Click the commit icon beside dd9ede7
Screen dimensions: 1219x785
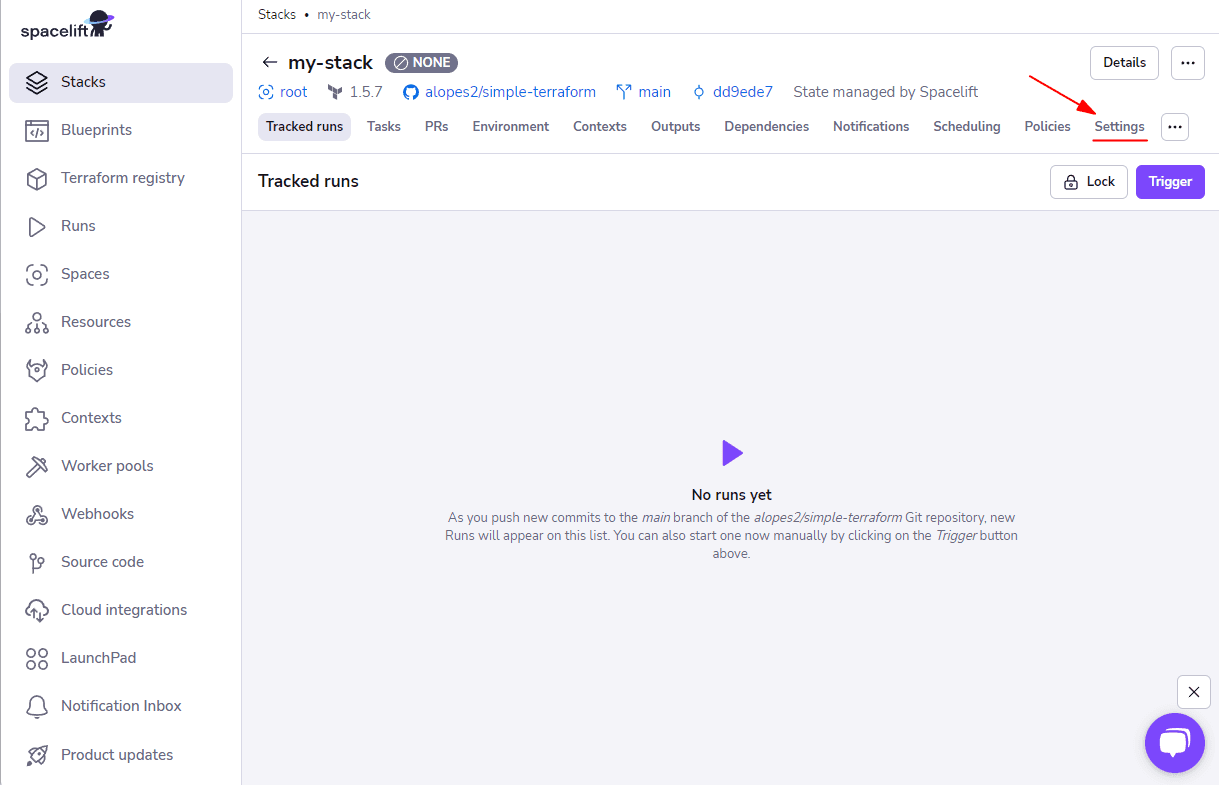point(698,92)
